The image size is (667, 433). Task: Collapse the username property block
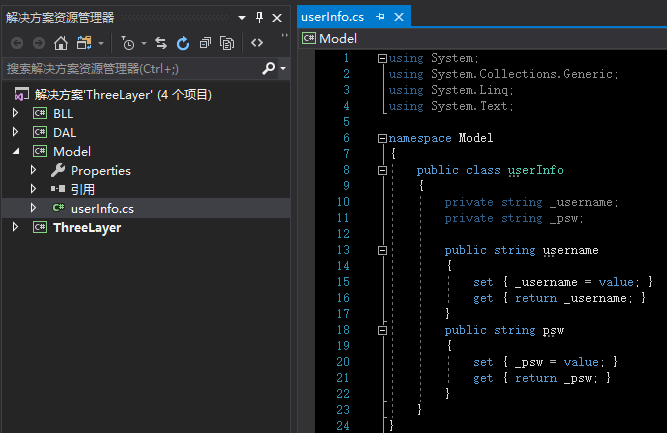[382, 251]
